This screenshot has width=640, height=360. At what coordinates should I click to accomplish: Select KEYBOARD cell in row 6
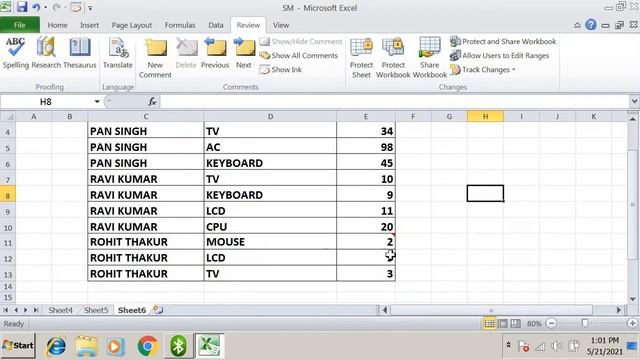tap(270, 163)
